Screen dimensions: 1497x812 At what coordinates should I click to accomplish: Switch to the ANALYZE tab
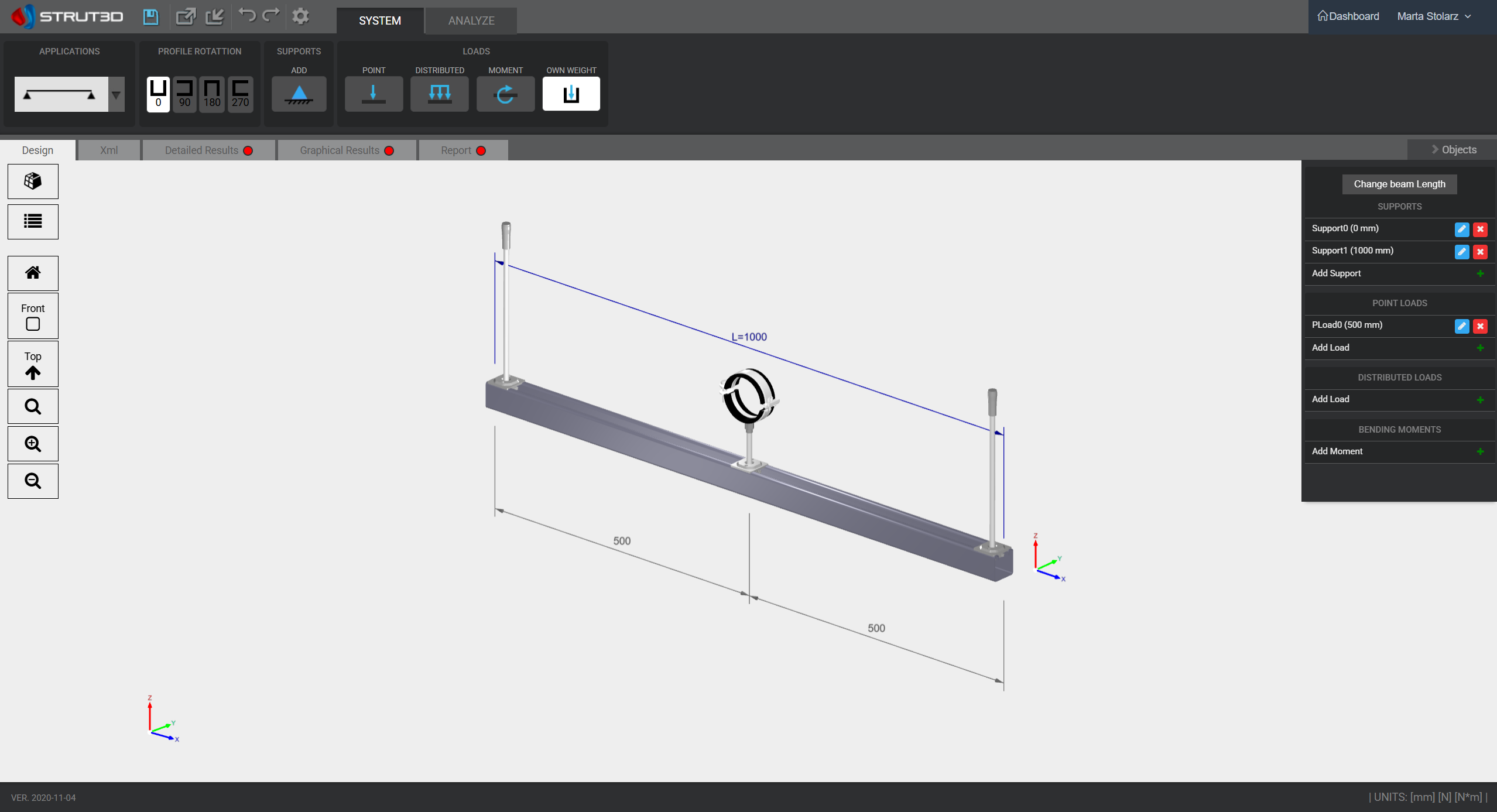(470, 20)
